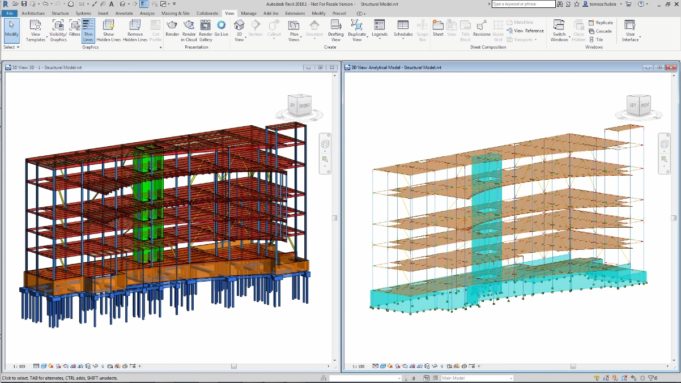Screen dimensions: 681x383
Task: Switch to the Structure ribbon tab
Action: [x=60, y=13]
